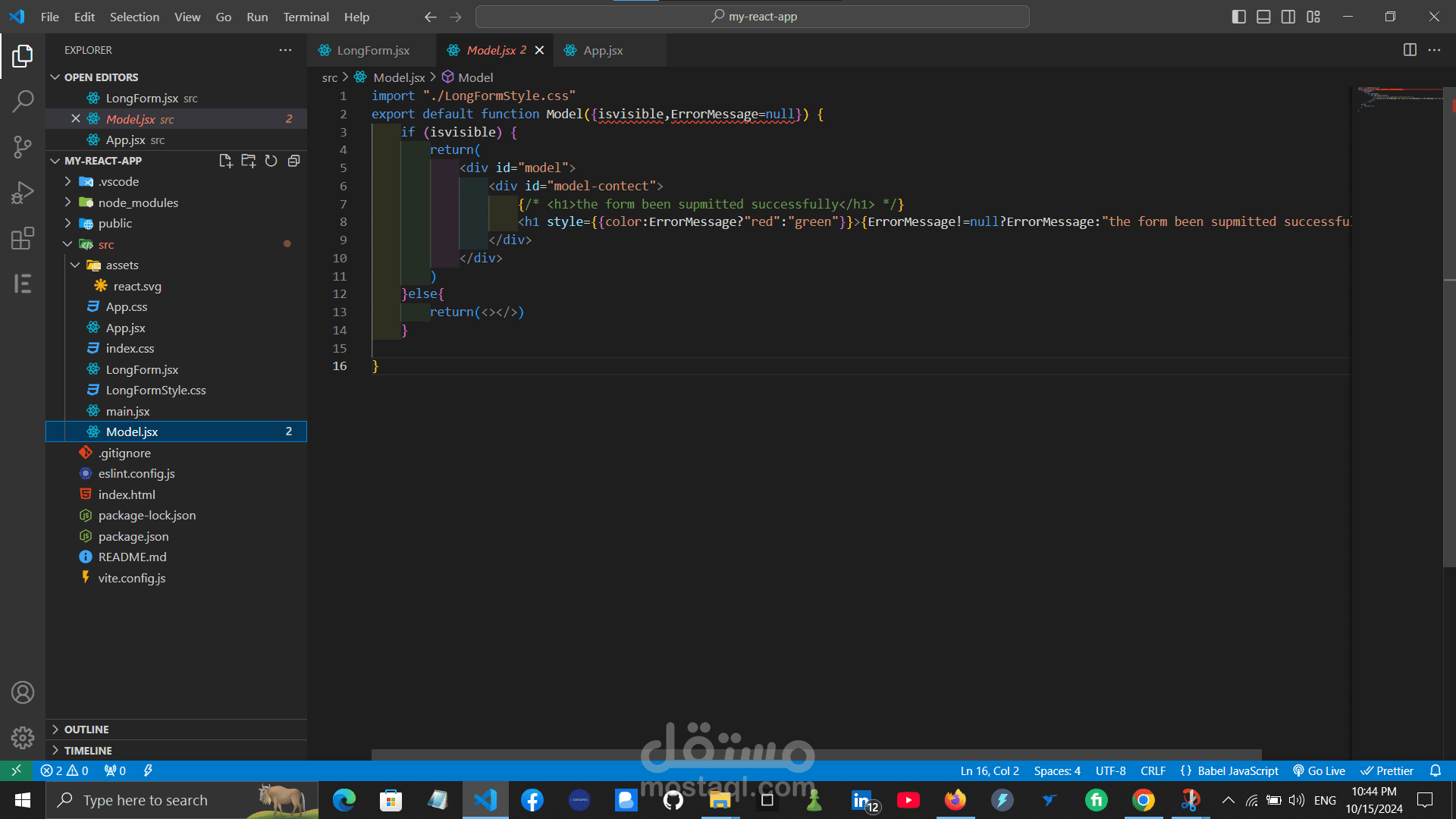
Task: Open the Source Control view
Action: click(23, 146)
